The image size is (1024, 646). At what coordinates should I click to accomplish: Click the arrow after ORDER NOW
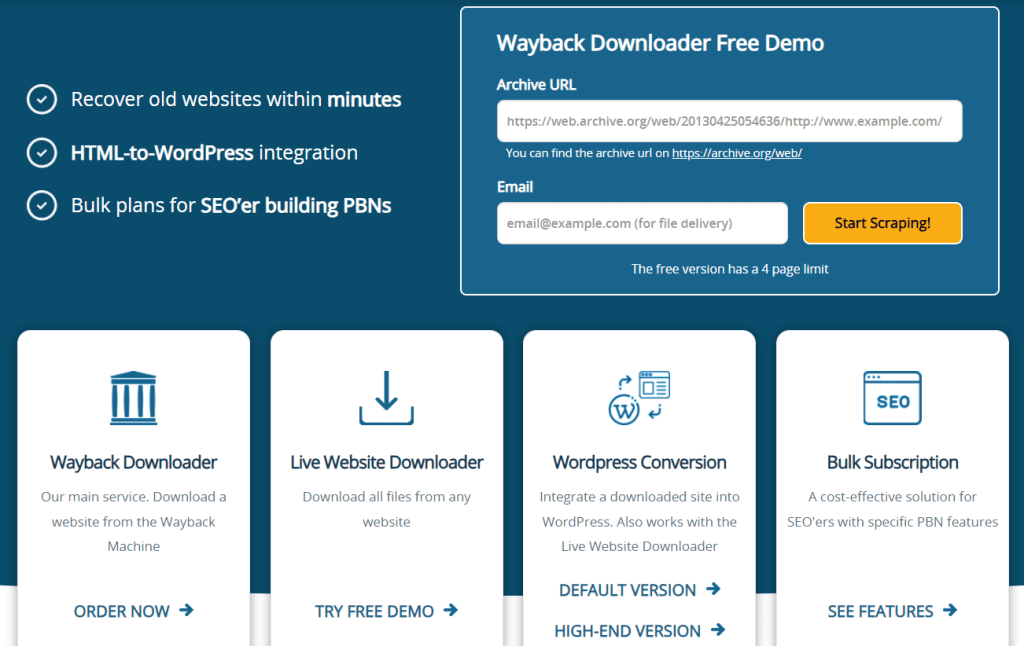[187, 610]
